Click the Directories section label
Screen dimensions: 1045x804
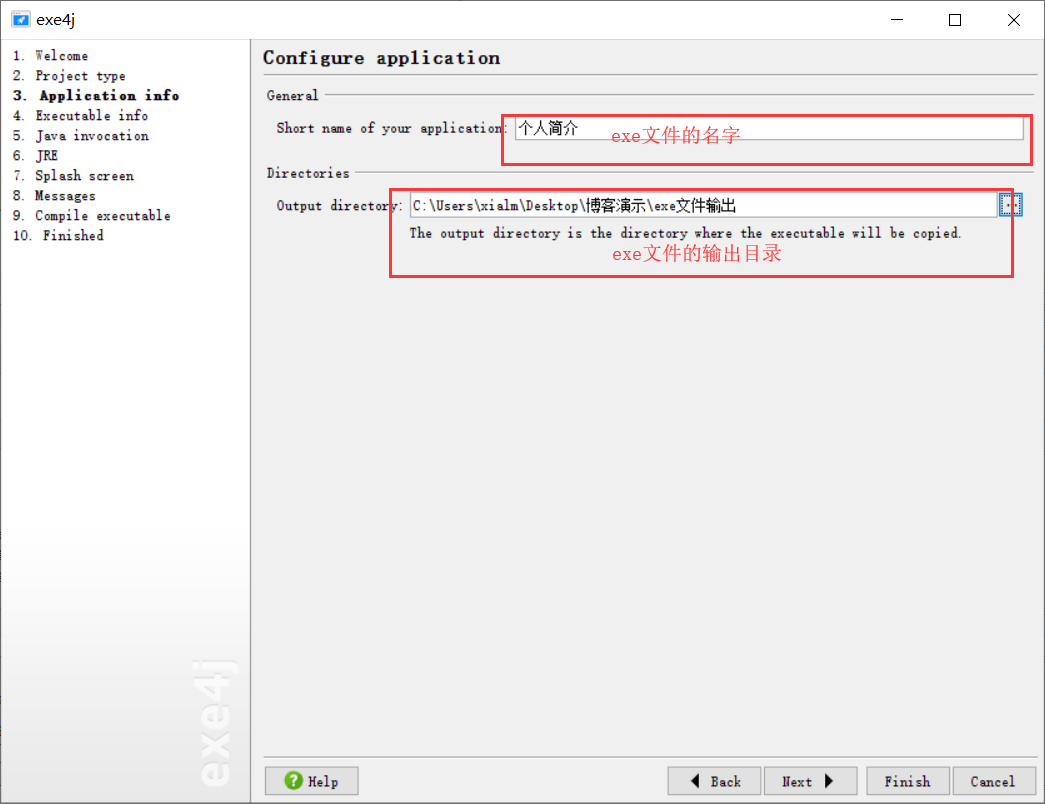tap(308, 173)
